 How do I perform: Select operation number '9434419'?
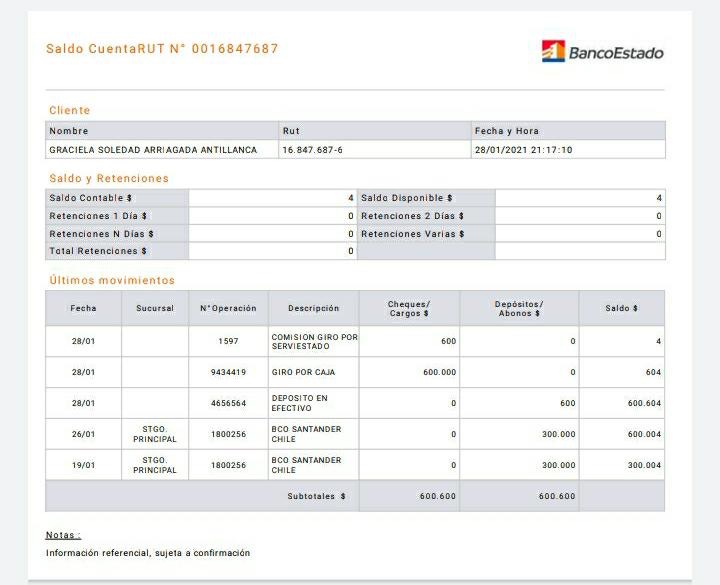[x=228, y=372]
